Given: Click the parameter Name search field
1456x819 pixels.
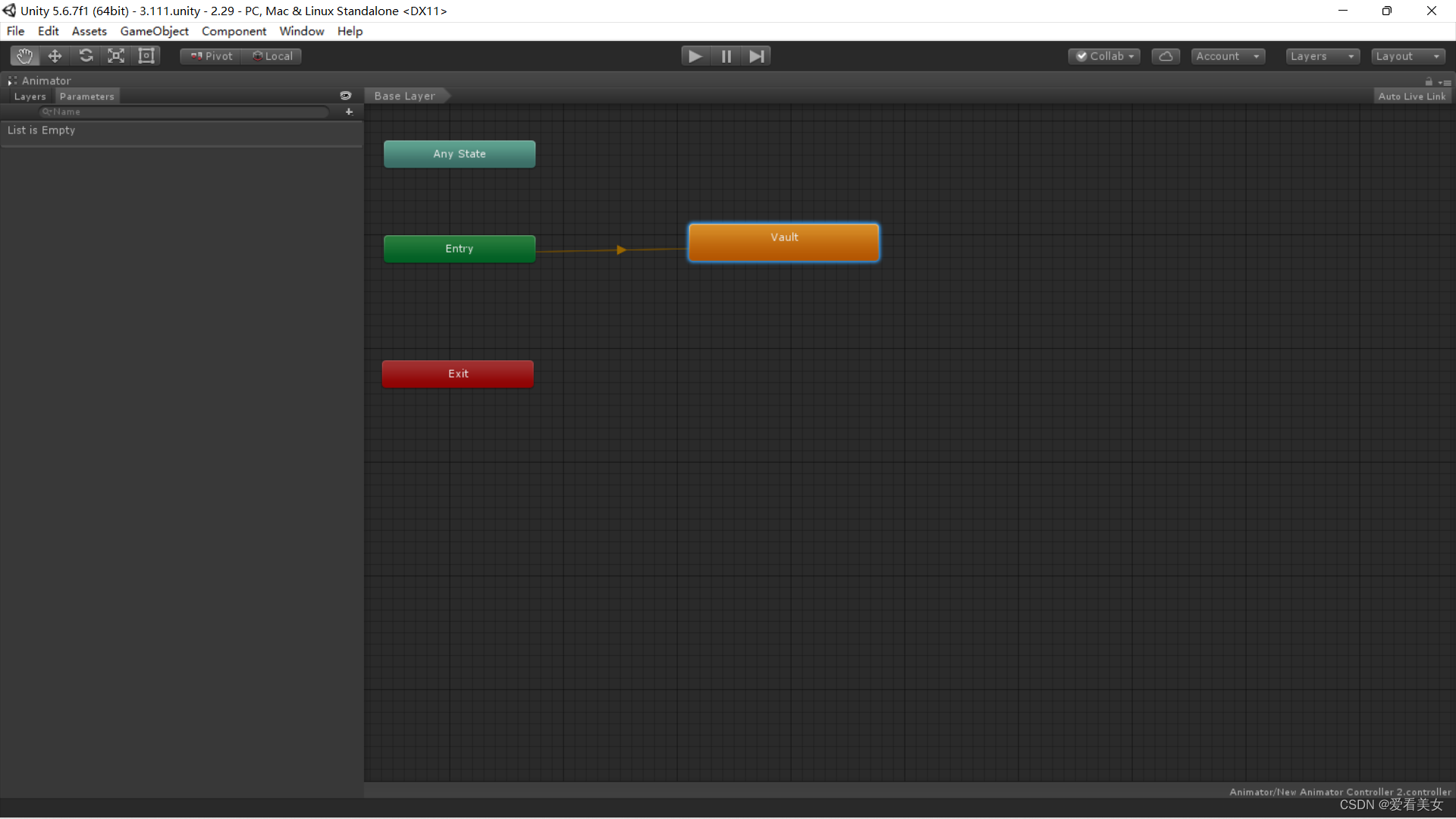Looking at the screenshot, I should coord(186,111).
